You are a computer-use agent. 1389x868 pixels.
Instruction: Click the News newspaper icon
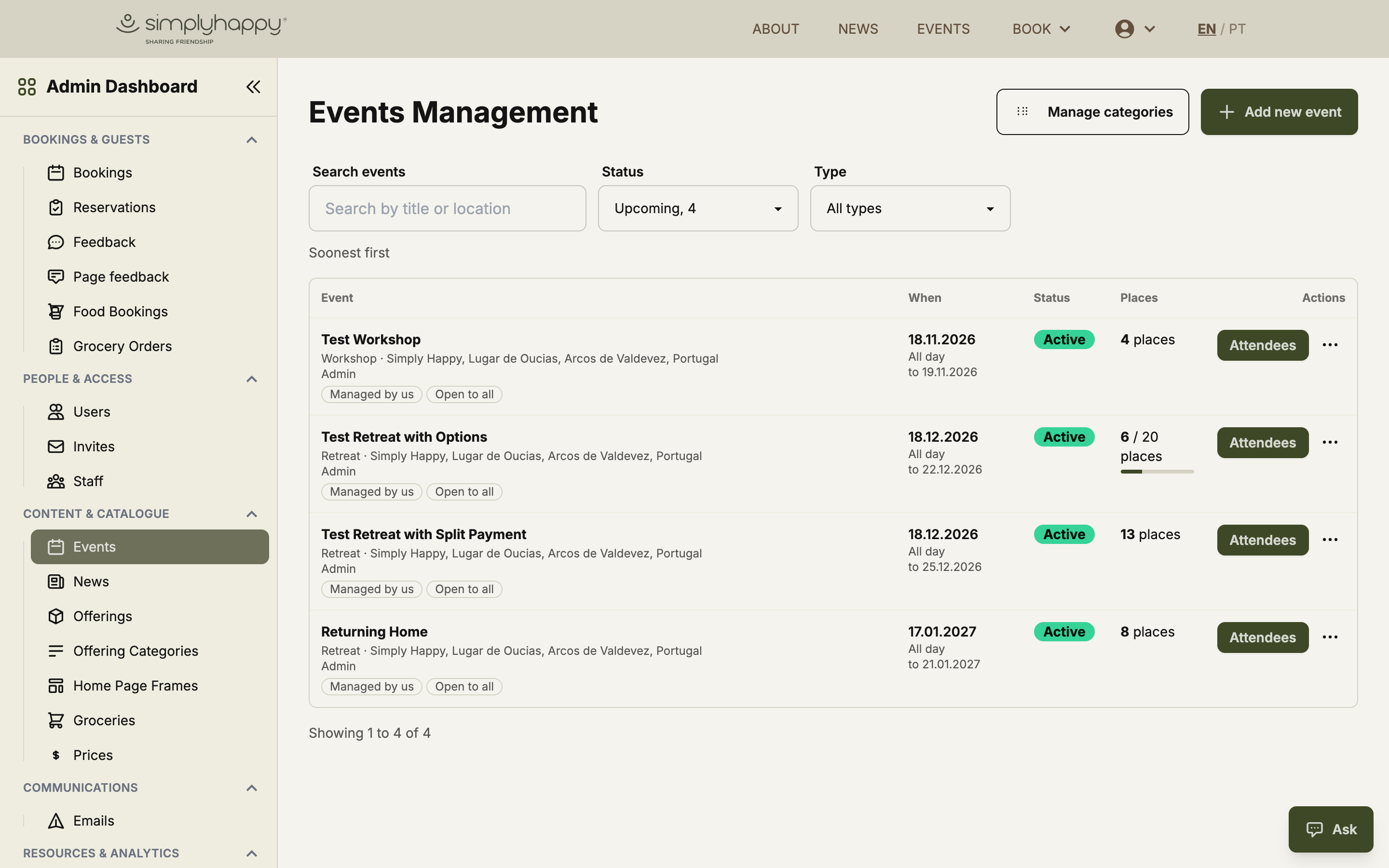55,582
